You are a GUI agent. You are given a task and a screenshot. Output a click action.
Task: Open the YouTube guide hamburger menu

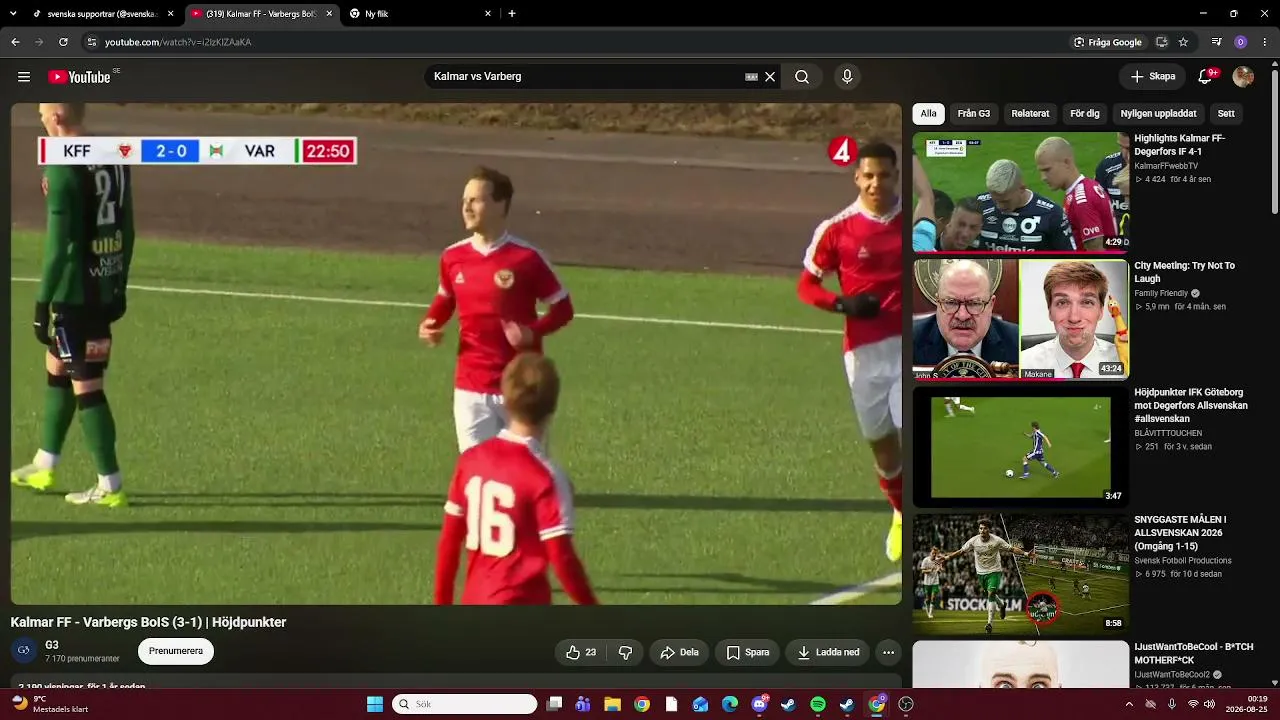[24, 77]
